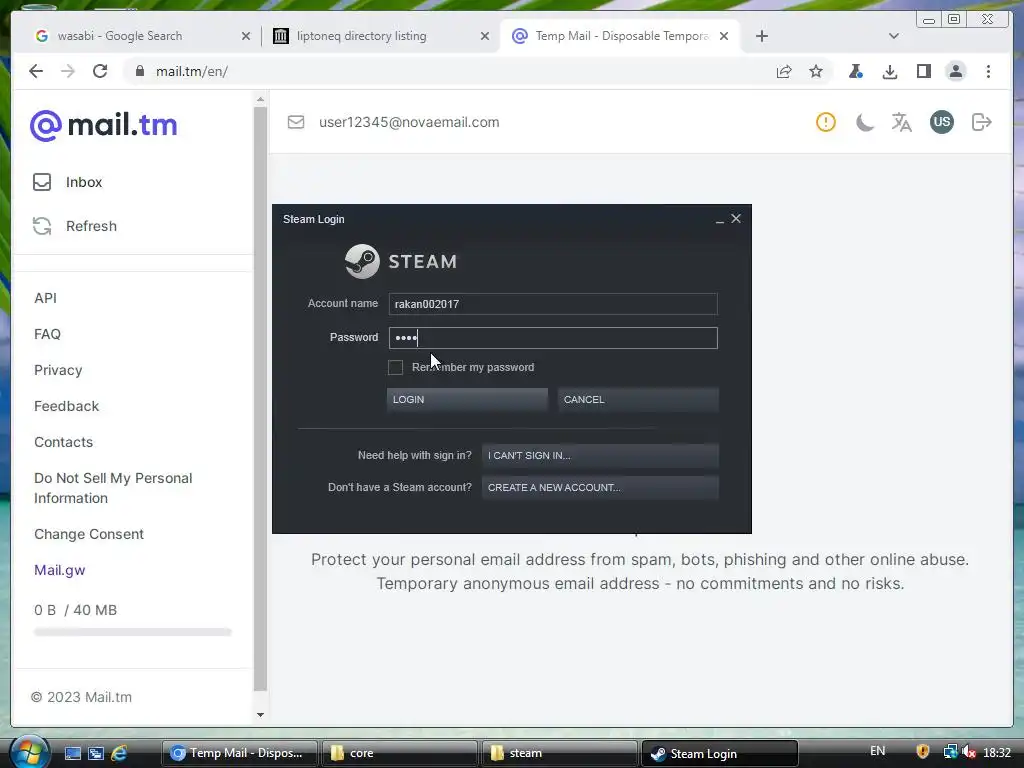
Task: Open Do Not Sell My Personal Information
Action: (x=113, y=488)
